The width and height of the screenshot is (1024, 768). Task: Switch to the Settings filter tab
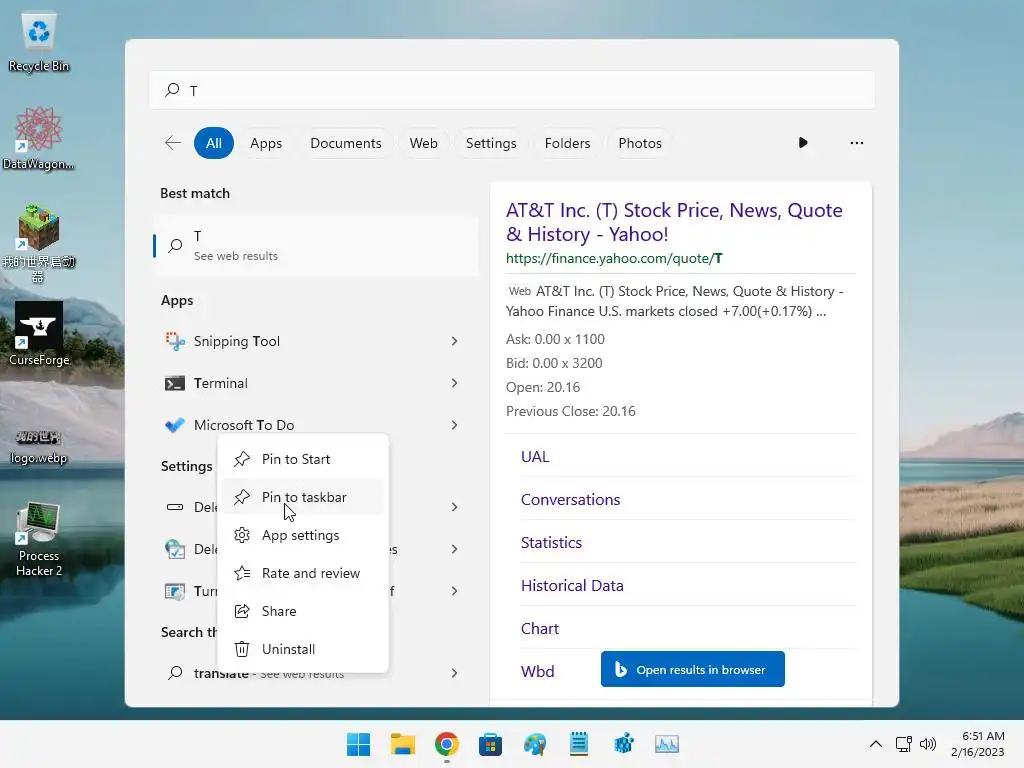[490, 143]
